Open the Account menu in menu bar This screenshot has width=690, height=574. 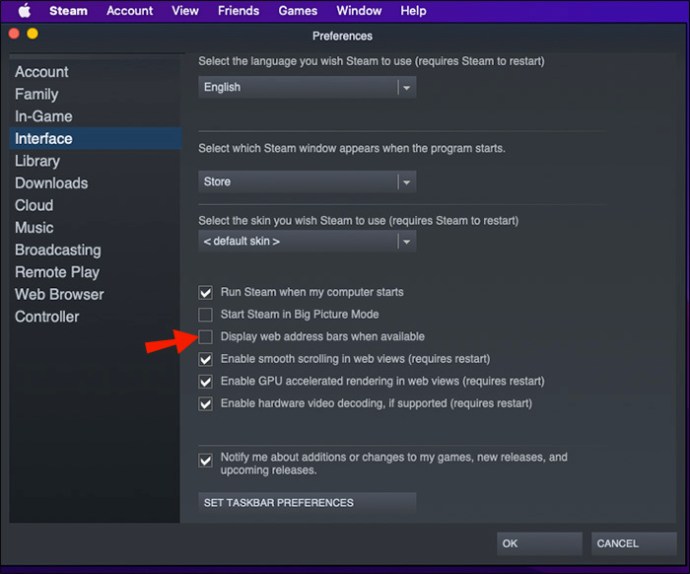pyautogui.click(x=129, y=11)
